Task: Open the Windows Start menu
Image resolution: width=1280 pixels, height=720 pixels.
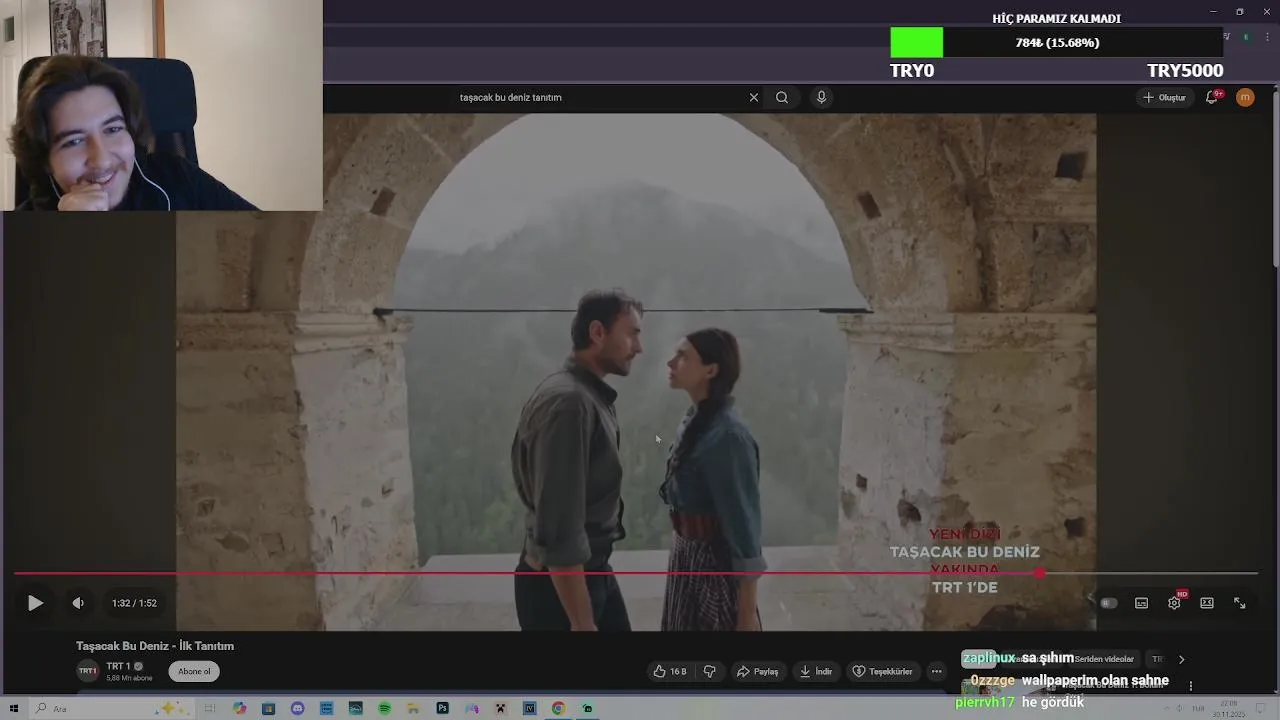Action: [x=14, y=708]
